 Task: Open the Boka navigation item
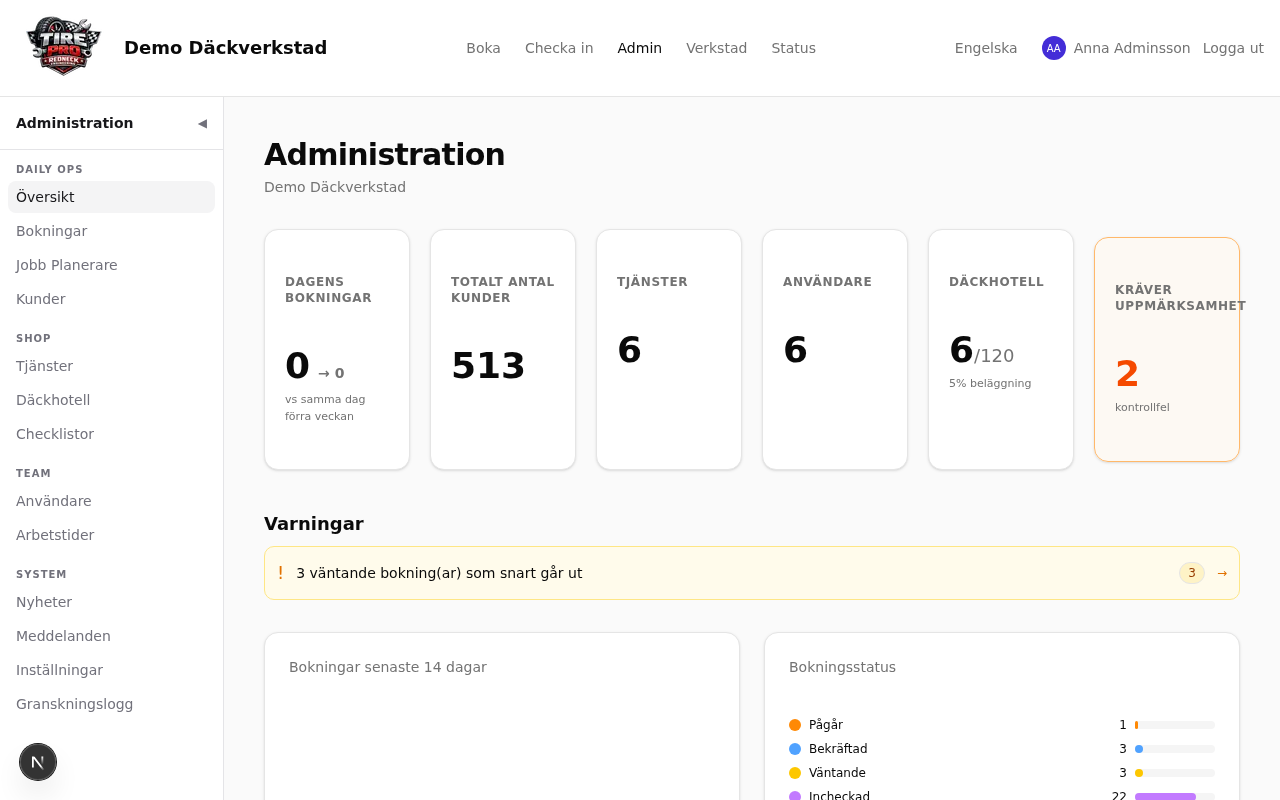tap(483, 47)
